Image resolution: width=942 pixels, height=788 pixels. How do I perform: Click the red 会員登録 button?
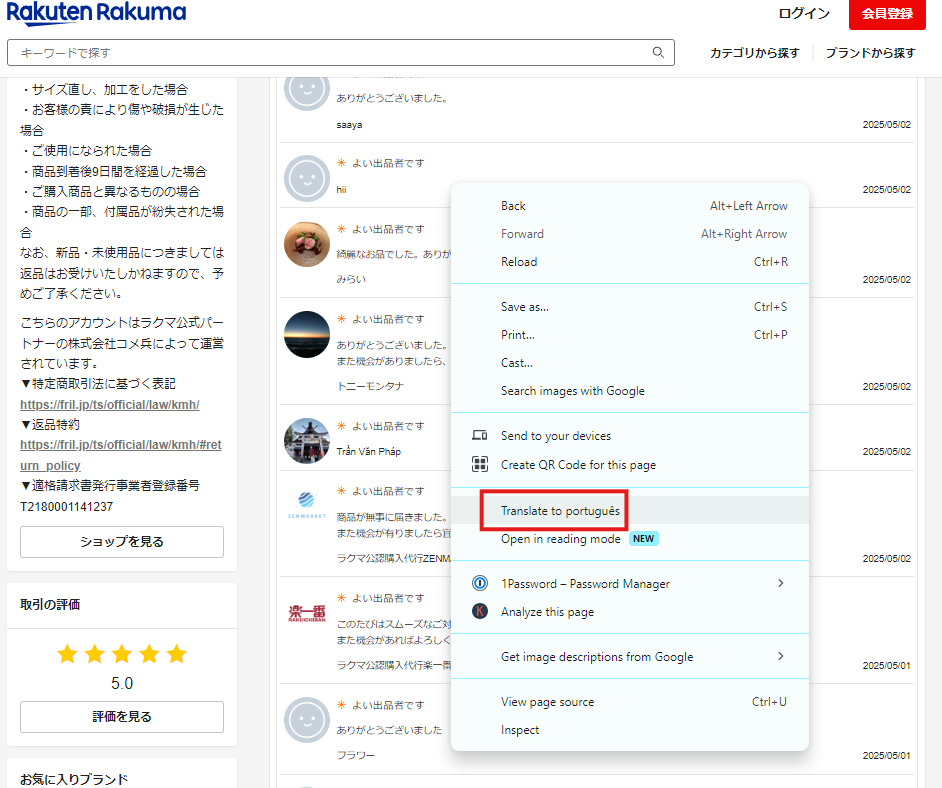pos(887,14)
